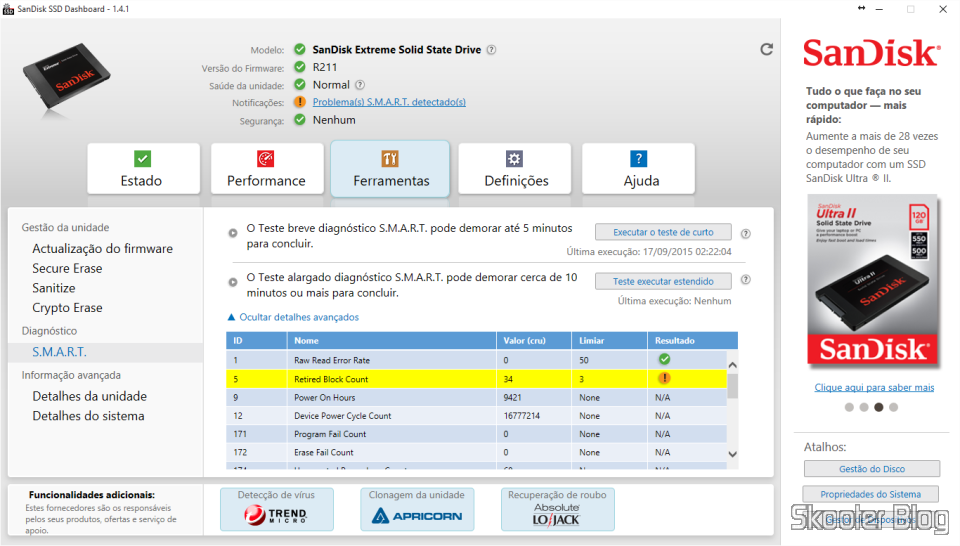
Task: Select the Retired Block Count row name
Action: pyautogui.click(x=331, y=380)
